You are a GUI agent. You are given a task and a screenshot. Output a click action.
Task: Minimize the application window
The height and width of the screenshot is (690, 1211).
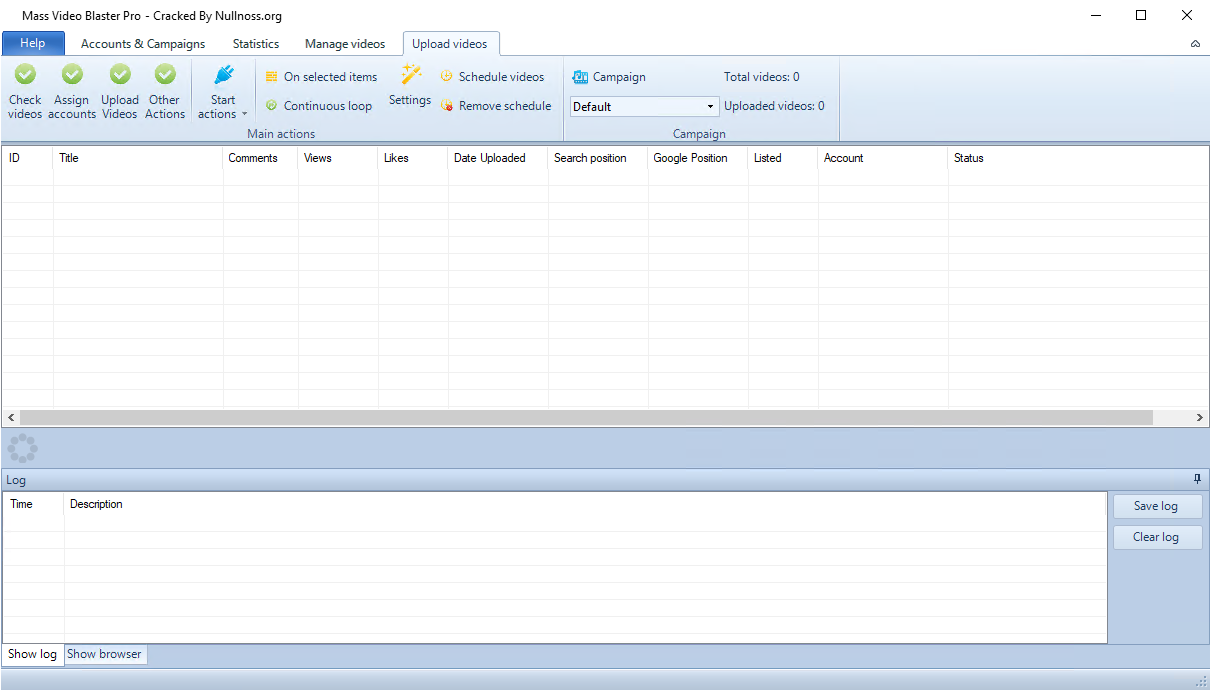(x=1095, y=15)
